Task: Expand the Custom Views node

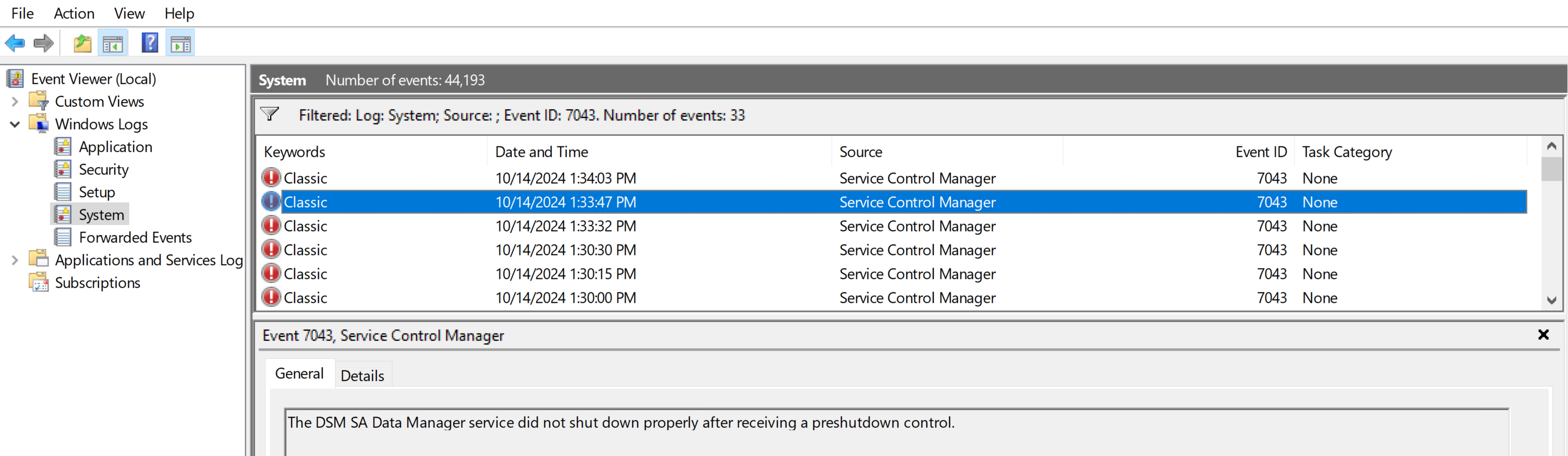Action: click(x=15, y=101)
